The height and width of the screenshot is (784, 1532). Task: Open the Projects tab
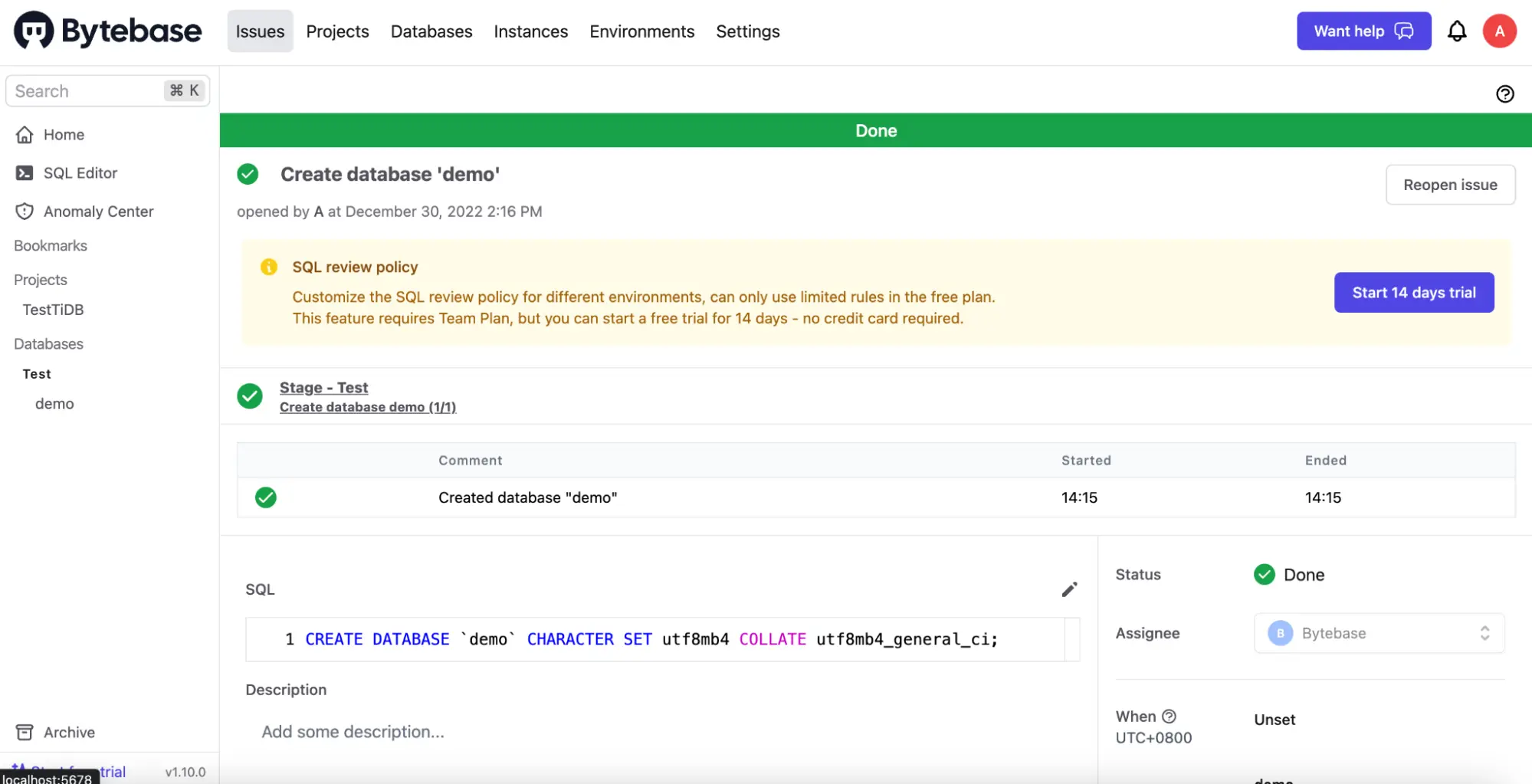point(337,31)
